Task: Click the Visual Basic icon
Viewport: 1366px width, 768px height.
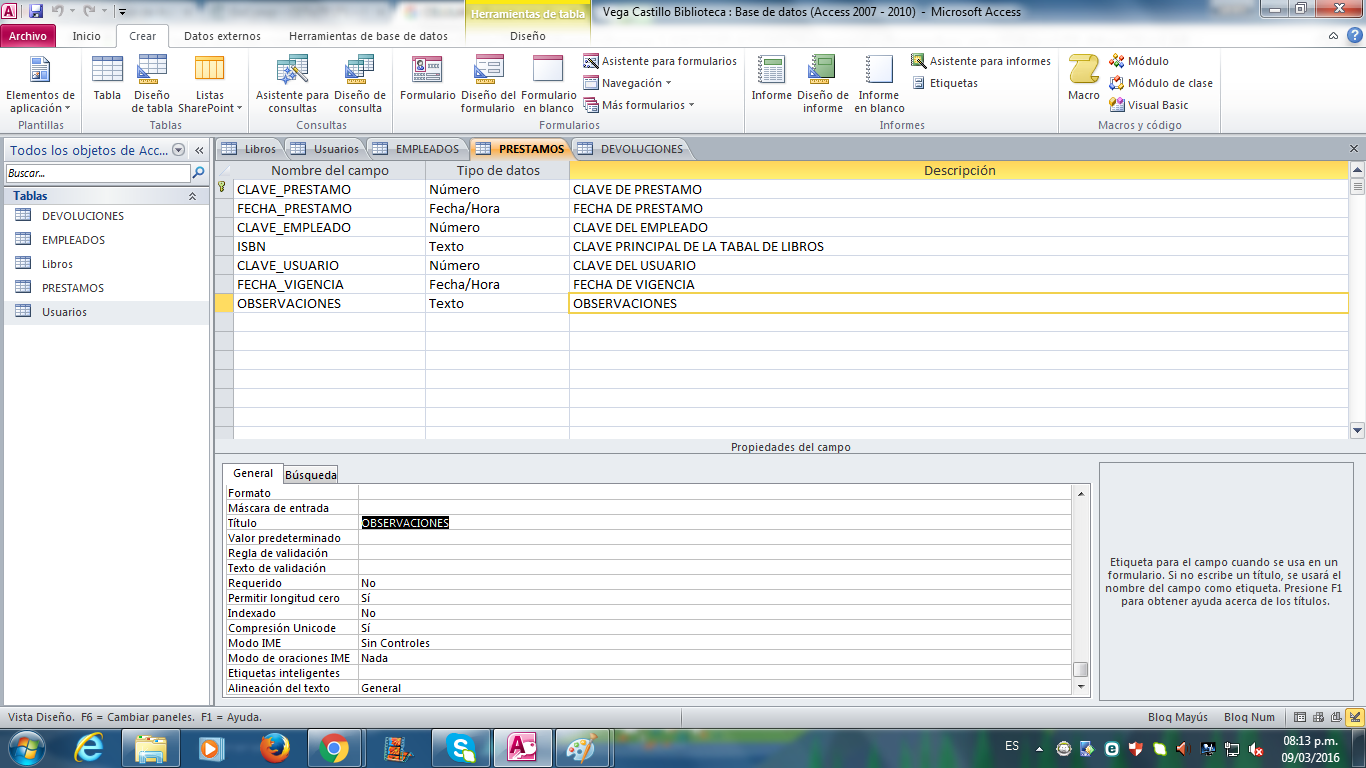Action: (1117, 105)
